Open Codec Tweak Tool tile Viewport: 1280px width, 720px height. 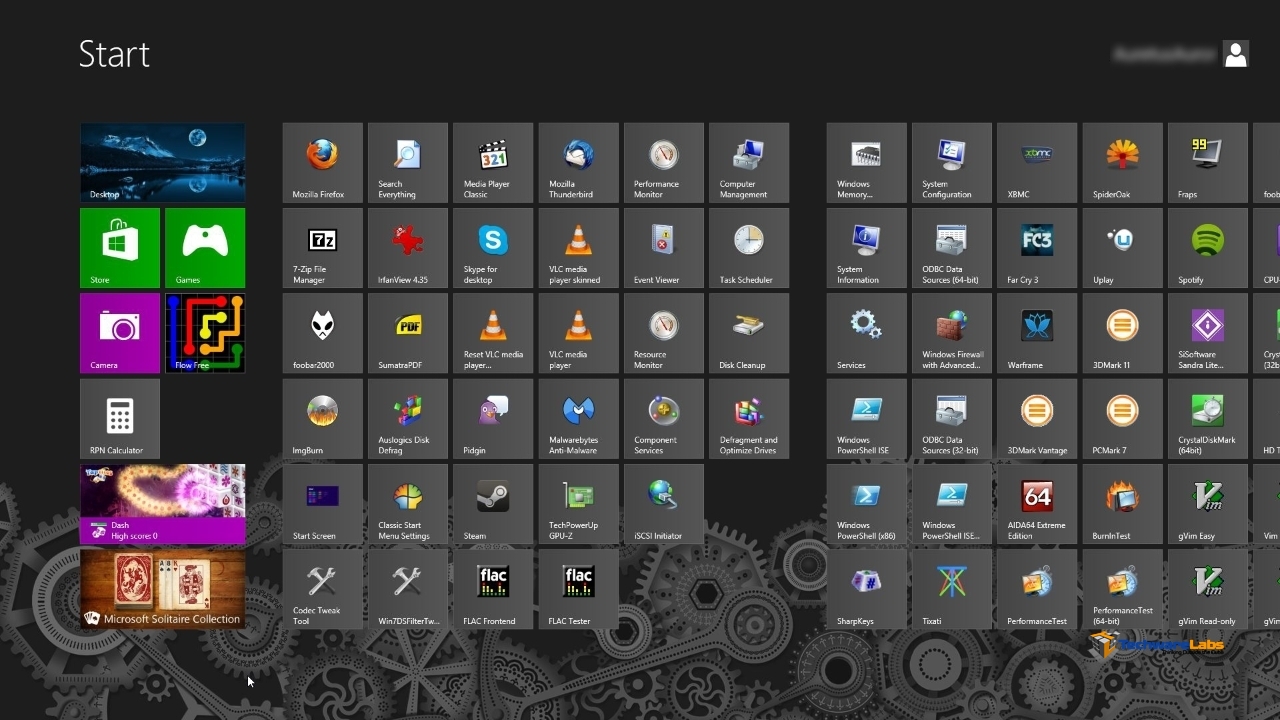[322, 589]
